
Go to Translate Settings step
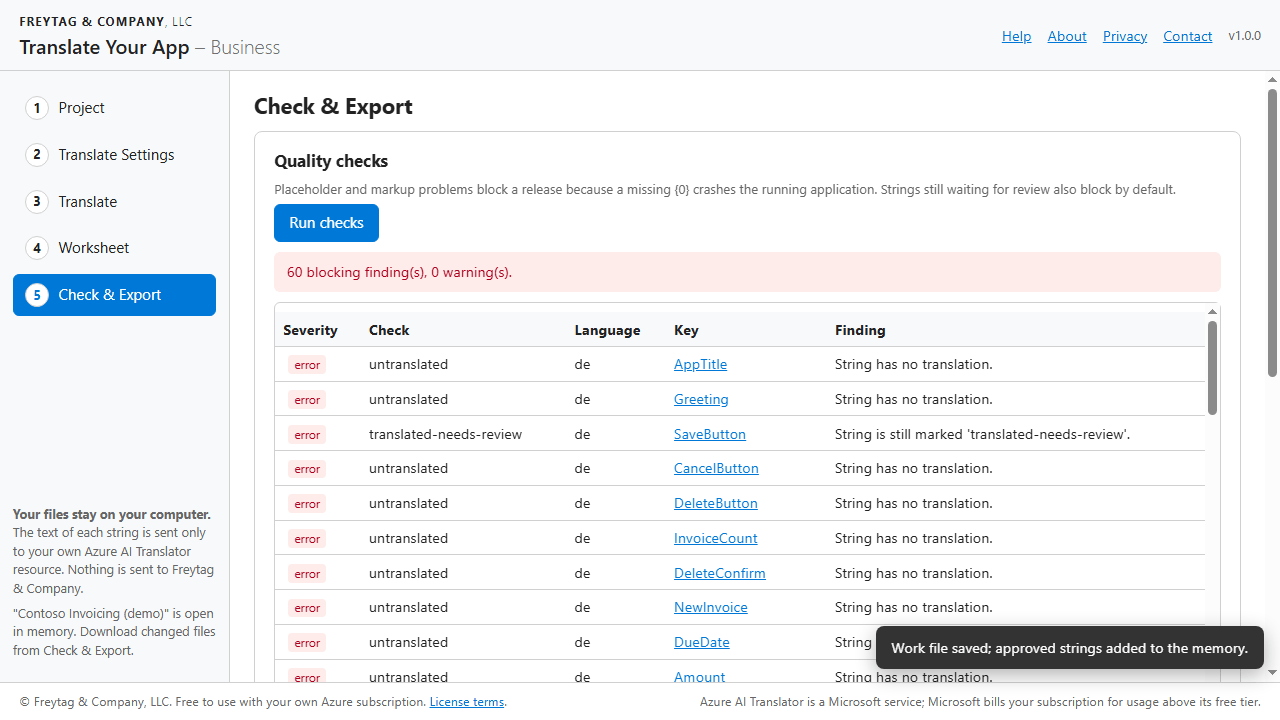[x=114, y=155]
